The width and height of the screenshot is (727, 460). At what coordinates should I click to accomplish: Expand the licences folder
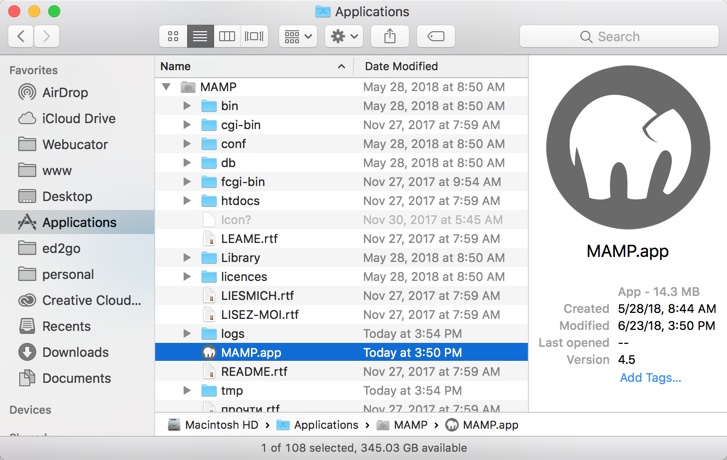(x=187, y=276)
